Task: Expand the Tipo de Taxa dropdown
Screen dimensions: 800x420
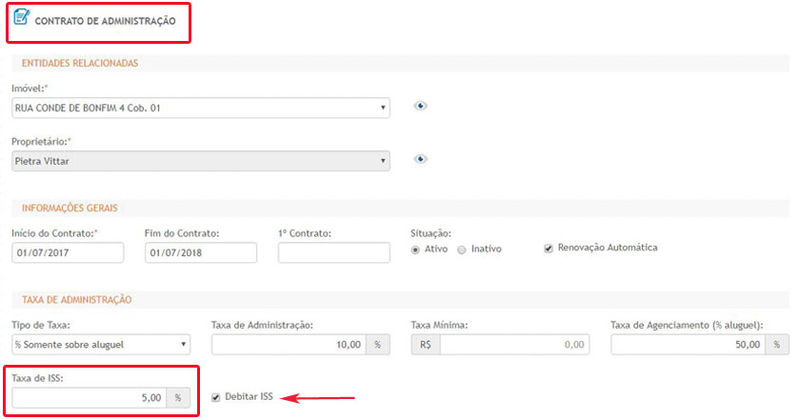Action: 100,344
